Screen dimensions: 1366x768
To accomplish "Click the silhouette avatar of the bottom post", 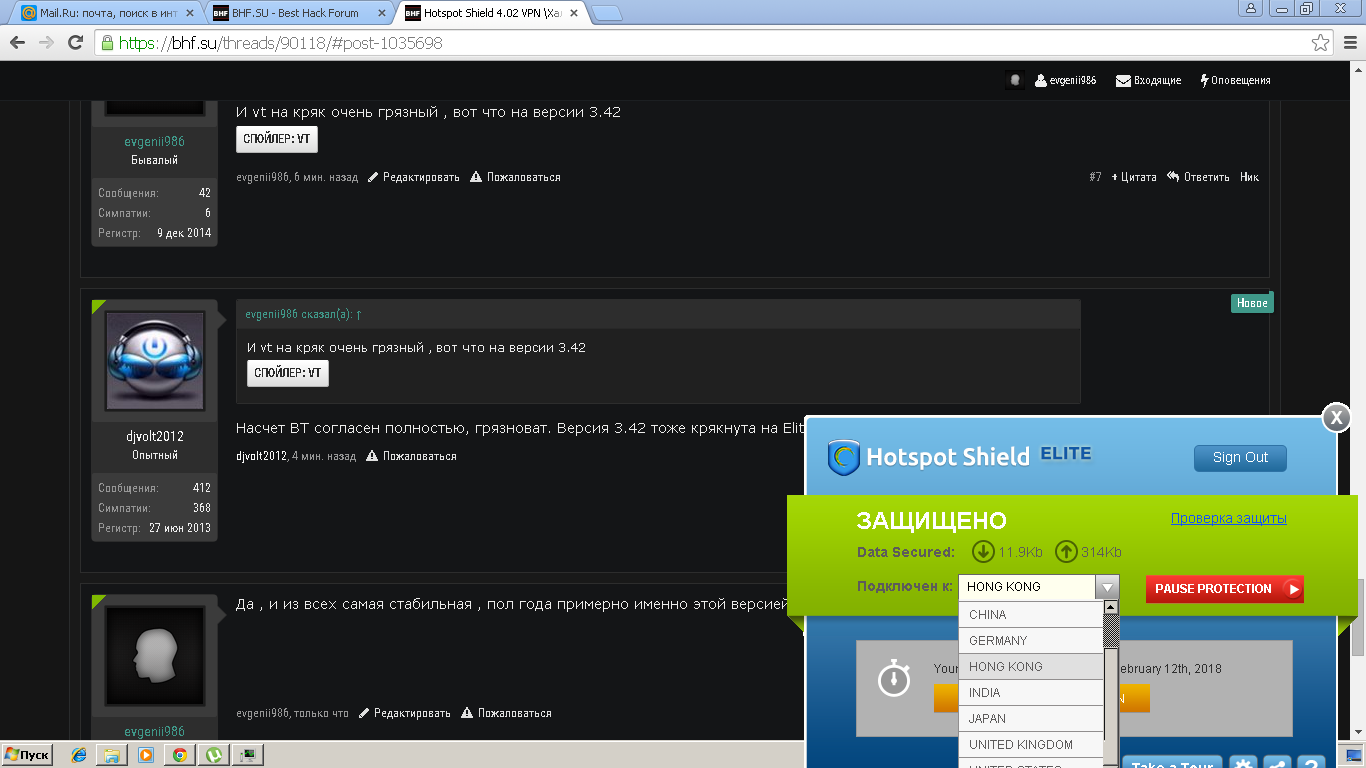I will tap(155, 656).
